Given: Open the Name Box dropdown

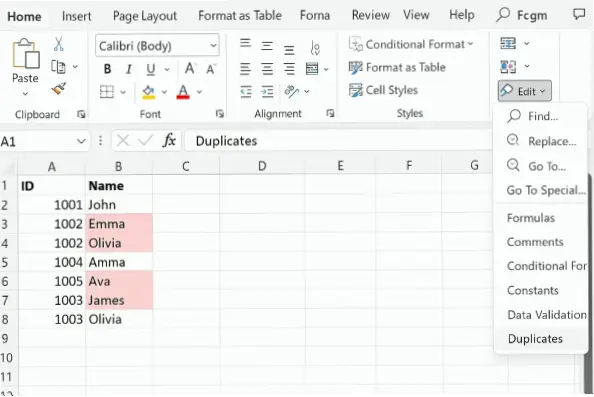Looking at the screenshot, I should 81,141.
